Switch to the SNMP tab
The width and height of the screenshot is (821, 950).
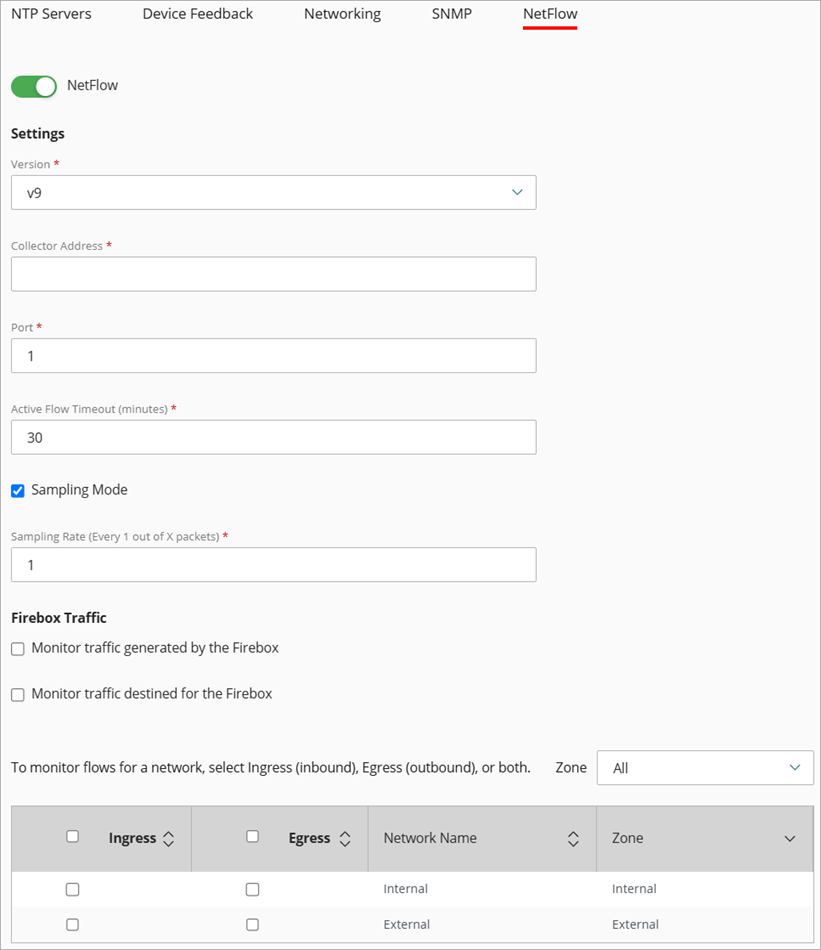point(450,14)
